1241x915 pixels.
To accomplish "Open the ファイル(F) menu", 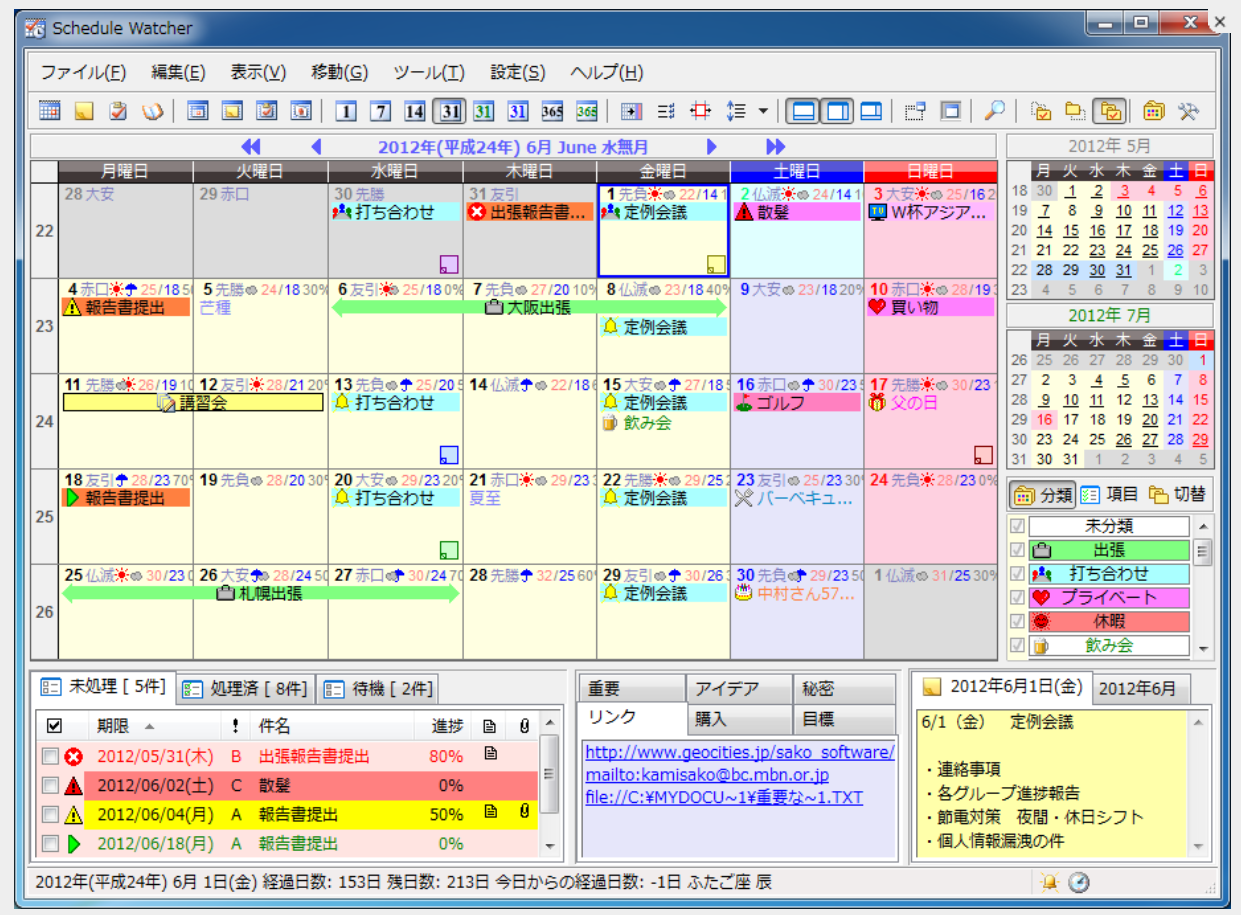I will click(x=83, y=72).
